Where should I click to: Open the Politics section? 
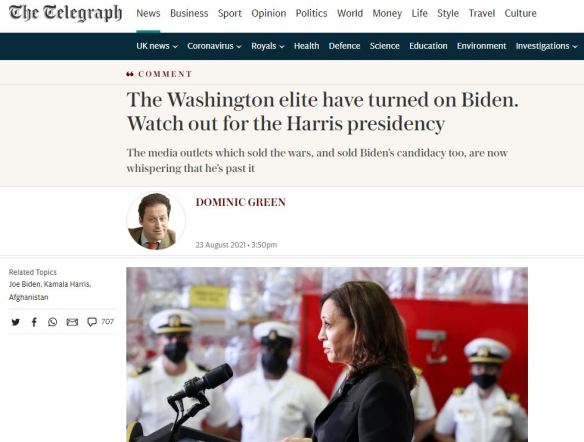click(x=311, y=13)
